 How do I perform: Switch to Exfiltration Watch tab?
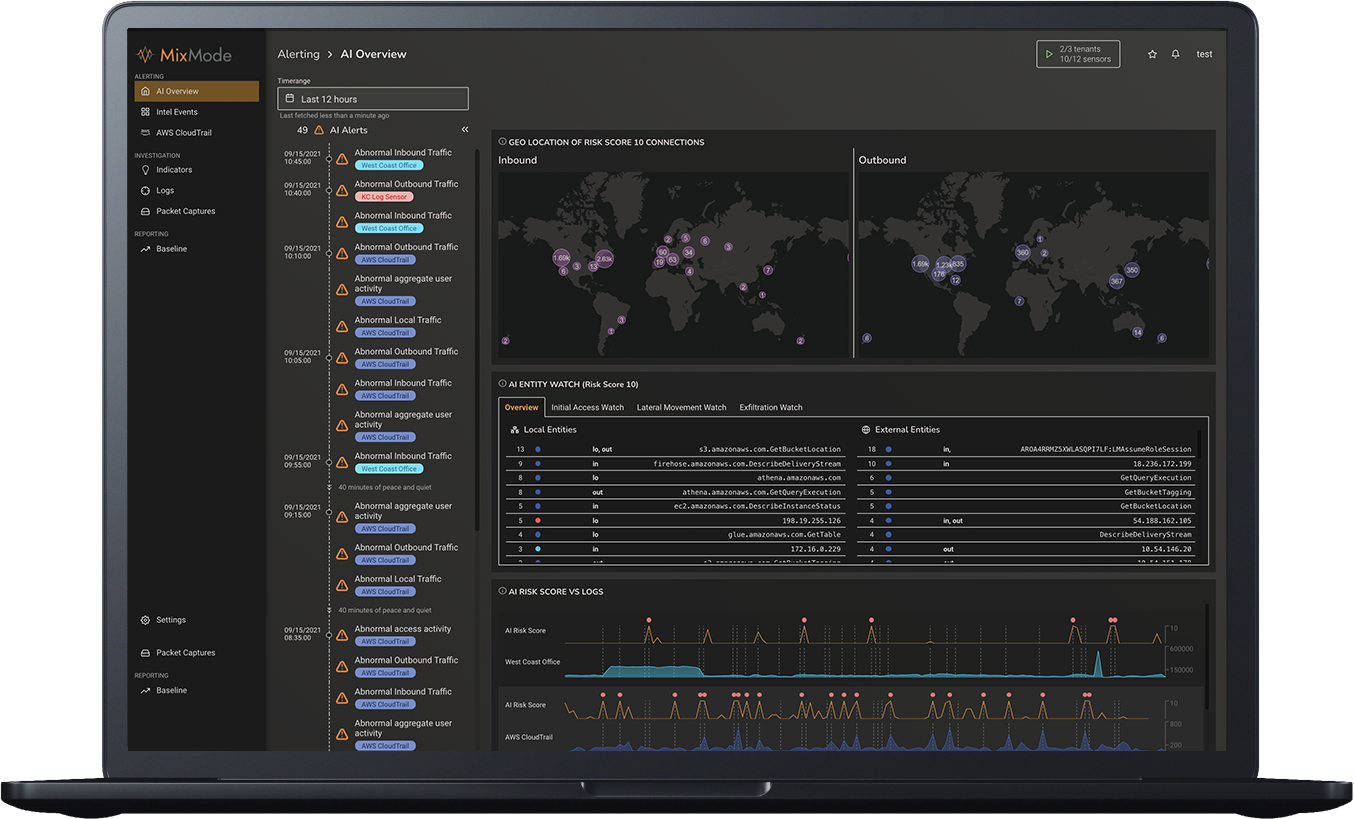click(771, 407)
